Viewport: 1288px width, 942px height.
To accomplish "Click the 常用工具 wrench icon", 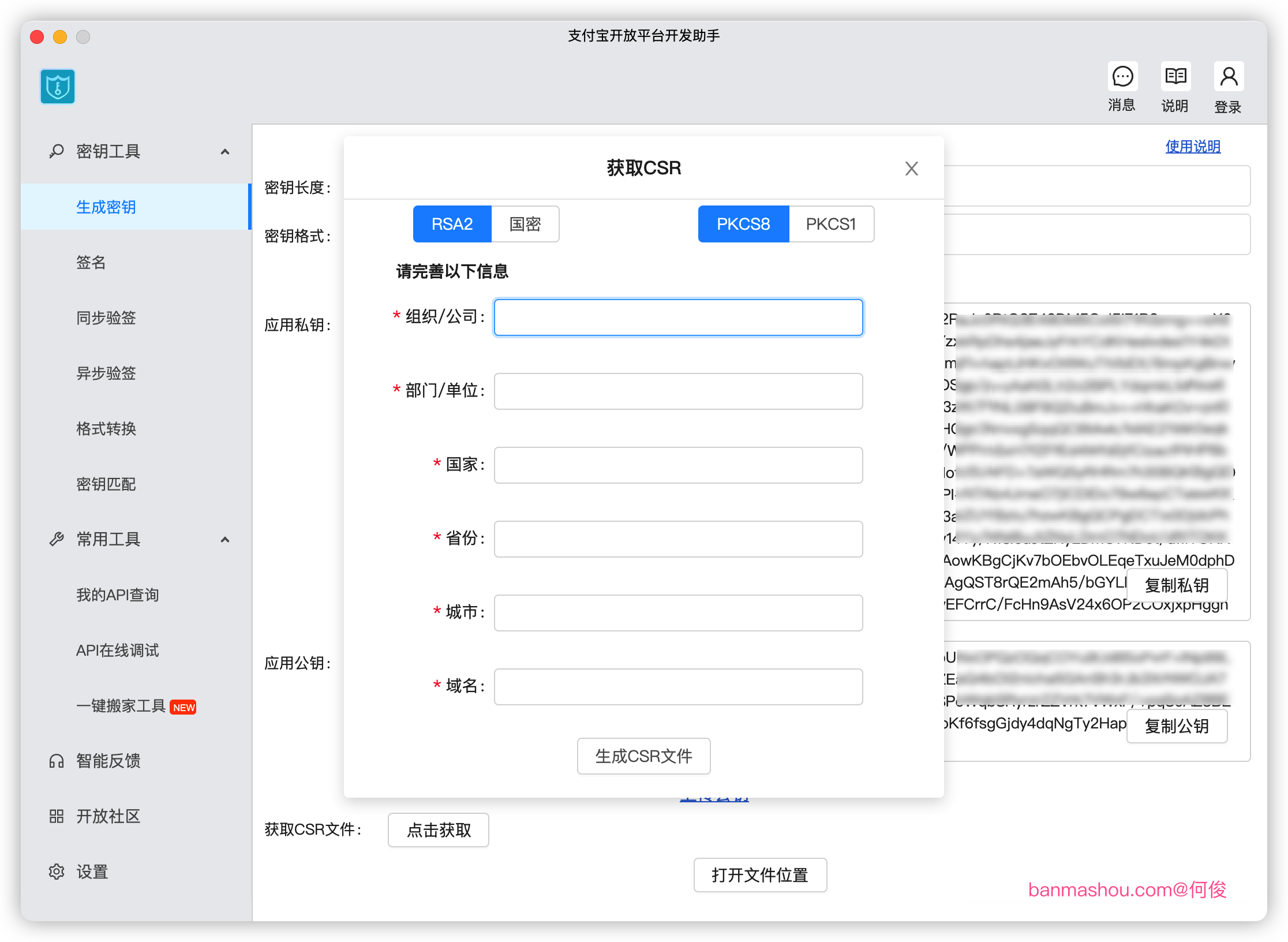I will coord(57,539).
